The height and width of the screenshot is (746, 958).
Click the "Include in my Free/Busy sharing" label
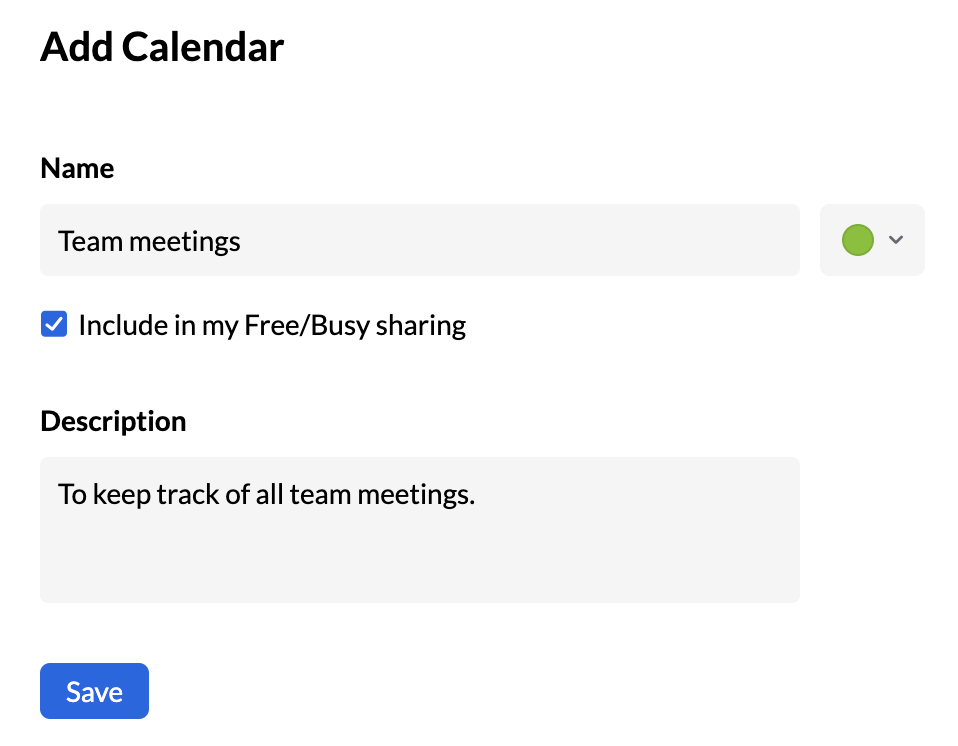click(271, 325)
